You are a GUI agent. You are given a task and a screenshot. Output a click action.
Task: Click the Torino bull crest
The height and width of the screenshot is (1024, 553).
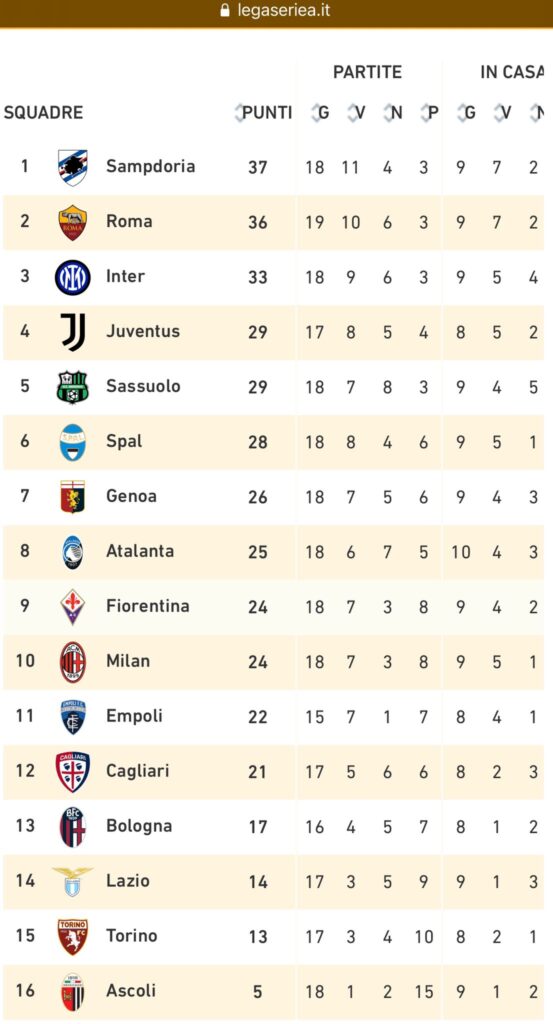72,937
